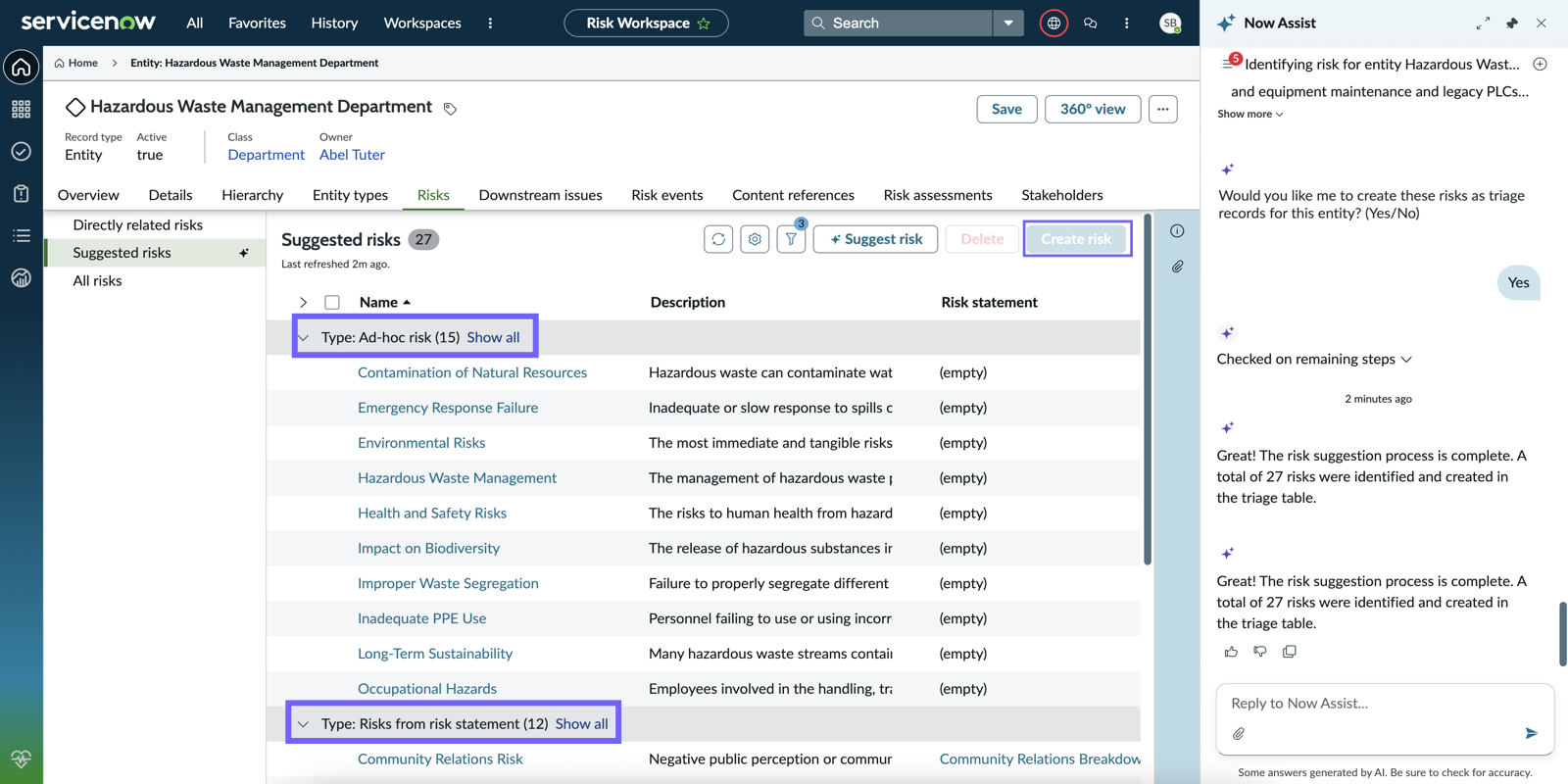Switch to the Overview tab
1568x784 pixels.
(x=88, y=195)
